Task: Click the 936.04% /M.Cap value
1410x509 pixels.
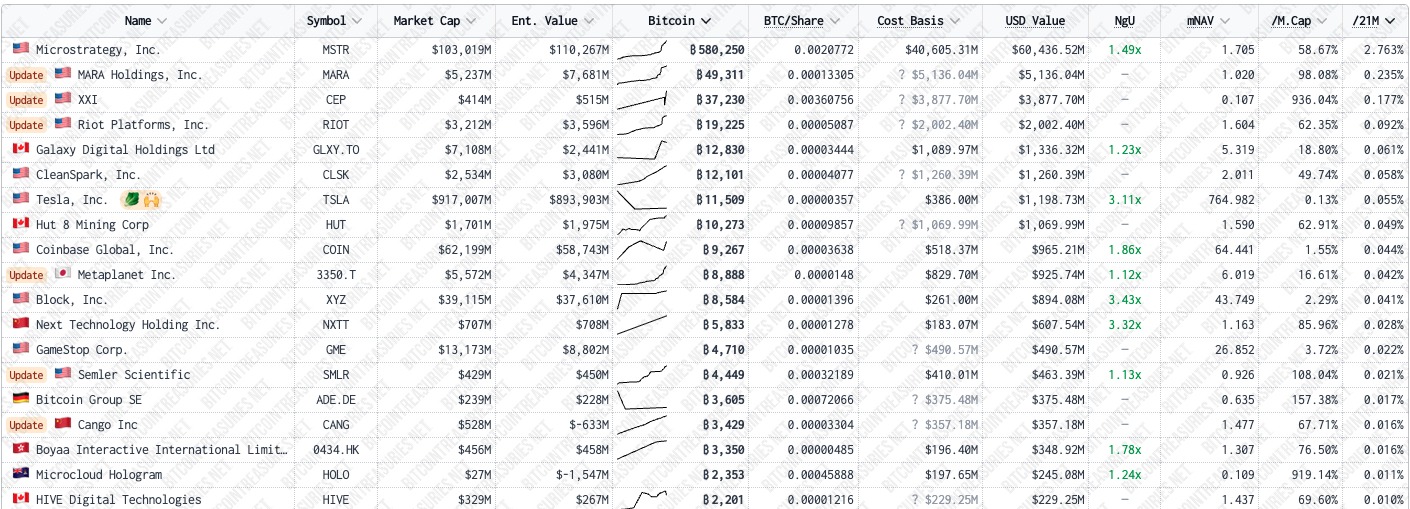Action: coord(1314,99)
